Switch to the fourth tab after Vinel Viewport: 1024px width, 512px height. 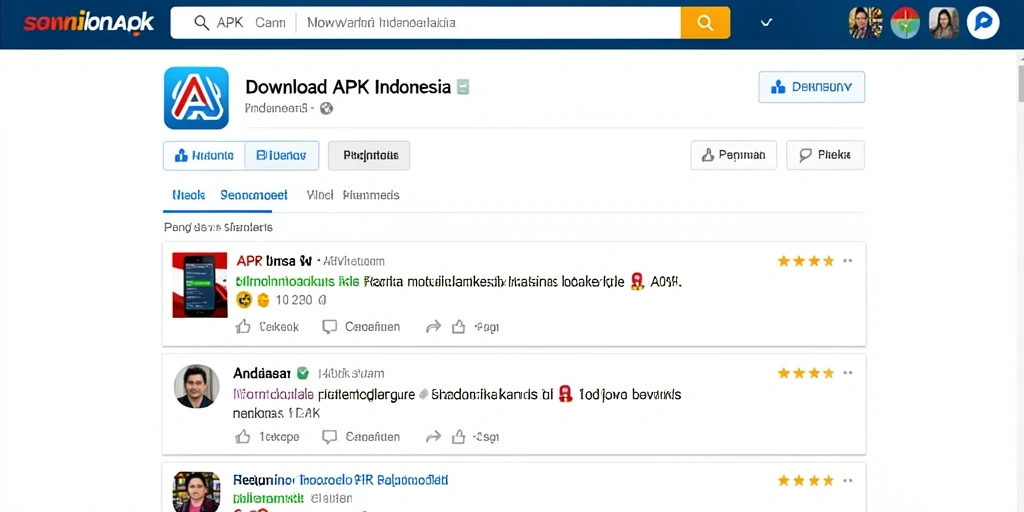coord(371,195)
